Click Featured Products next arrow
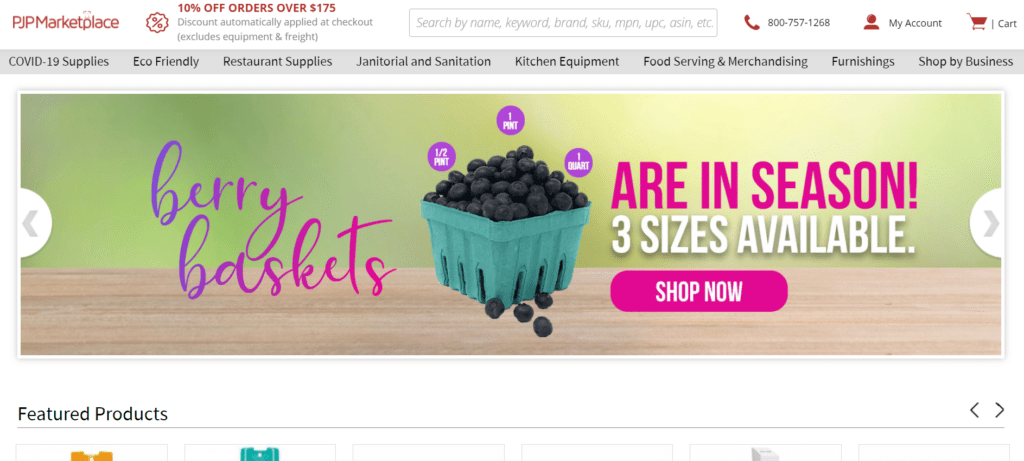The image size is (1024, 461). pos(999,410)
